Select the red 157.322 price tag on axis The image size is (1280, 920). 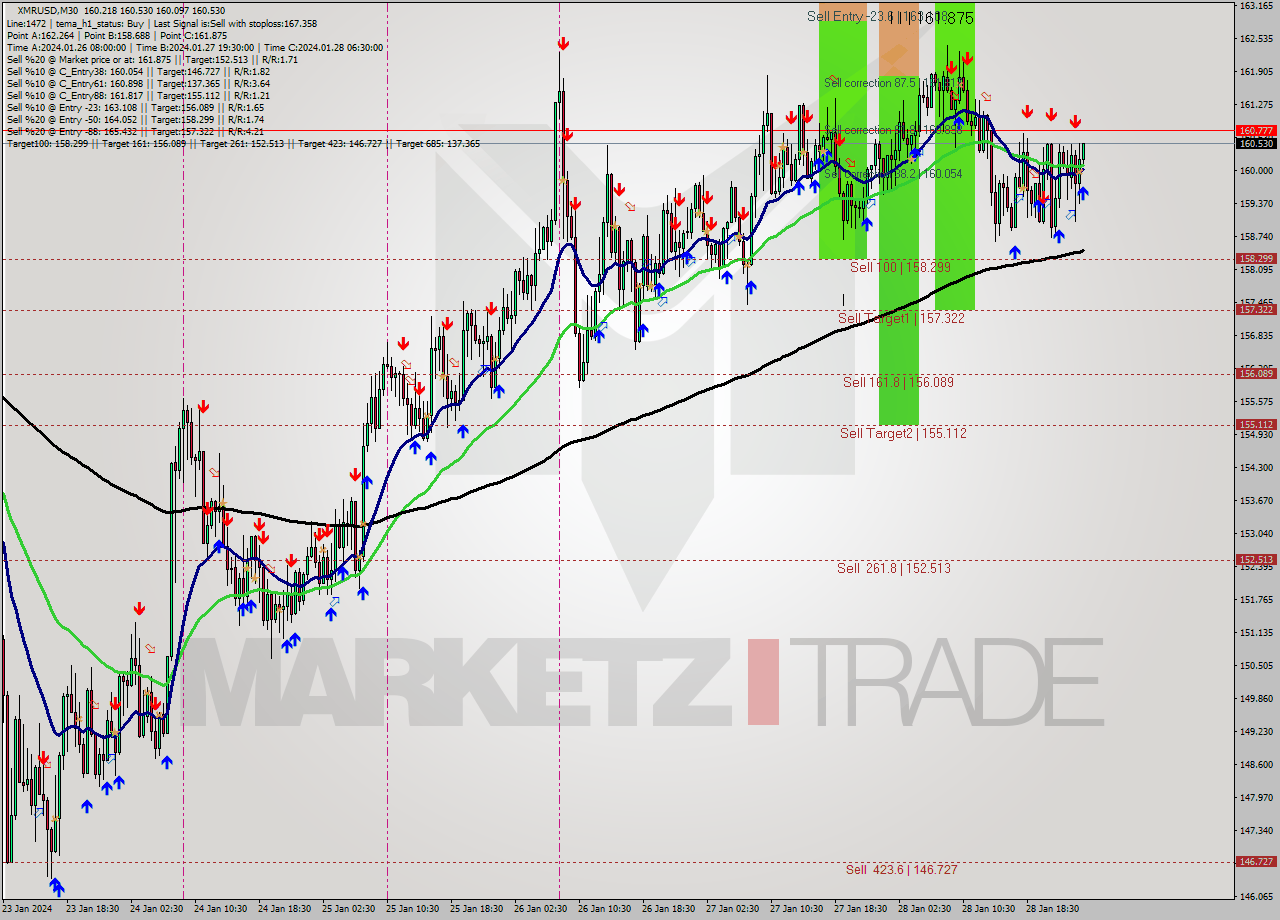click(1256, 309)
